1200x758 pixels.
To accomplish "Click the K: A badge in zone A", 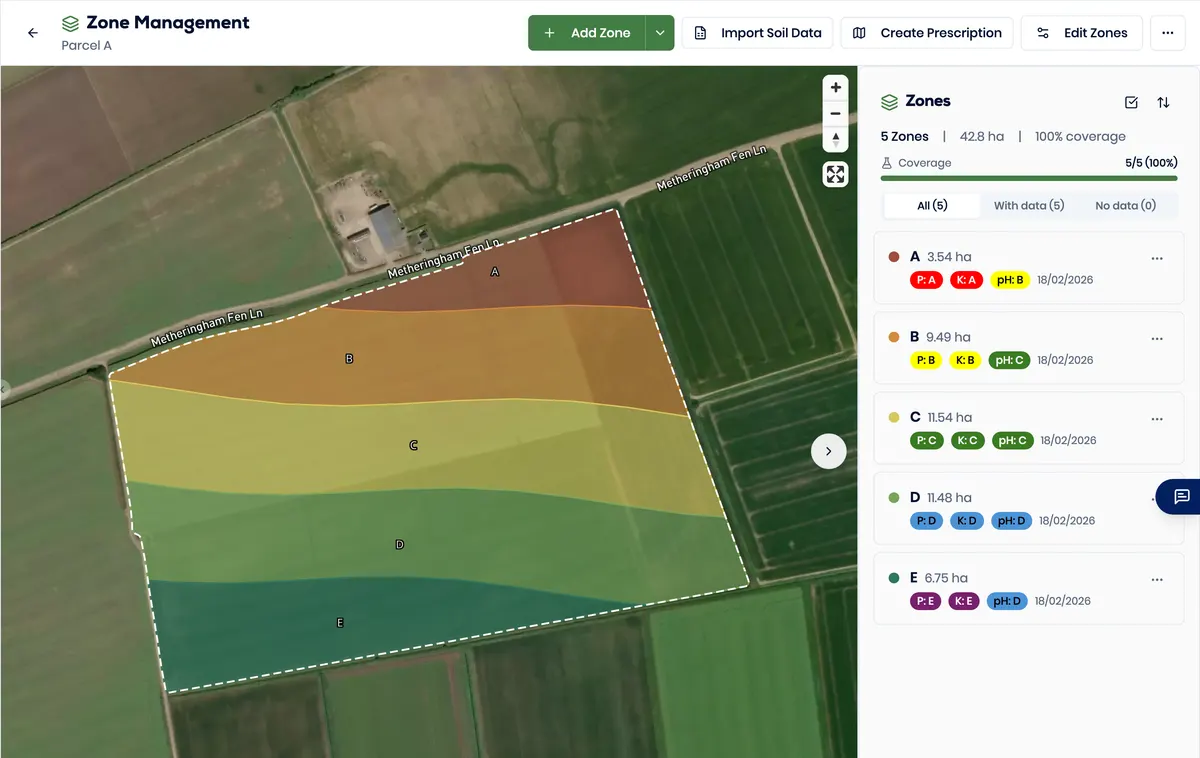I will (x=966, y=280).
